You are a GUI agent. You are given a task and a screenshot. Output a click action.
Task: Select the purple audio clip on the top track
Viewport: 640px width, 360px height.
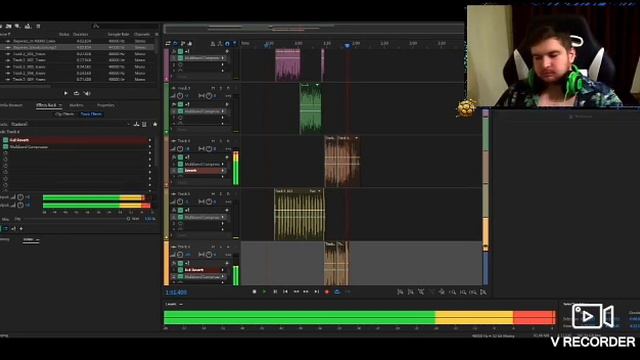pyautogui.click(x=288, y=65)
